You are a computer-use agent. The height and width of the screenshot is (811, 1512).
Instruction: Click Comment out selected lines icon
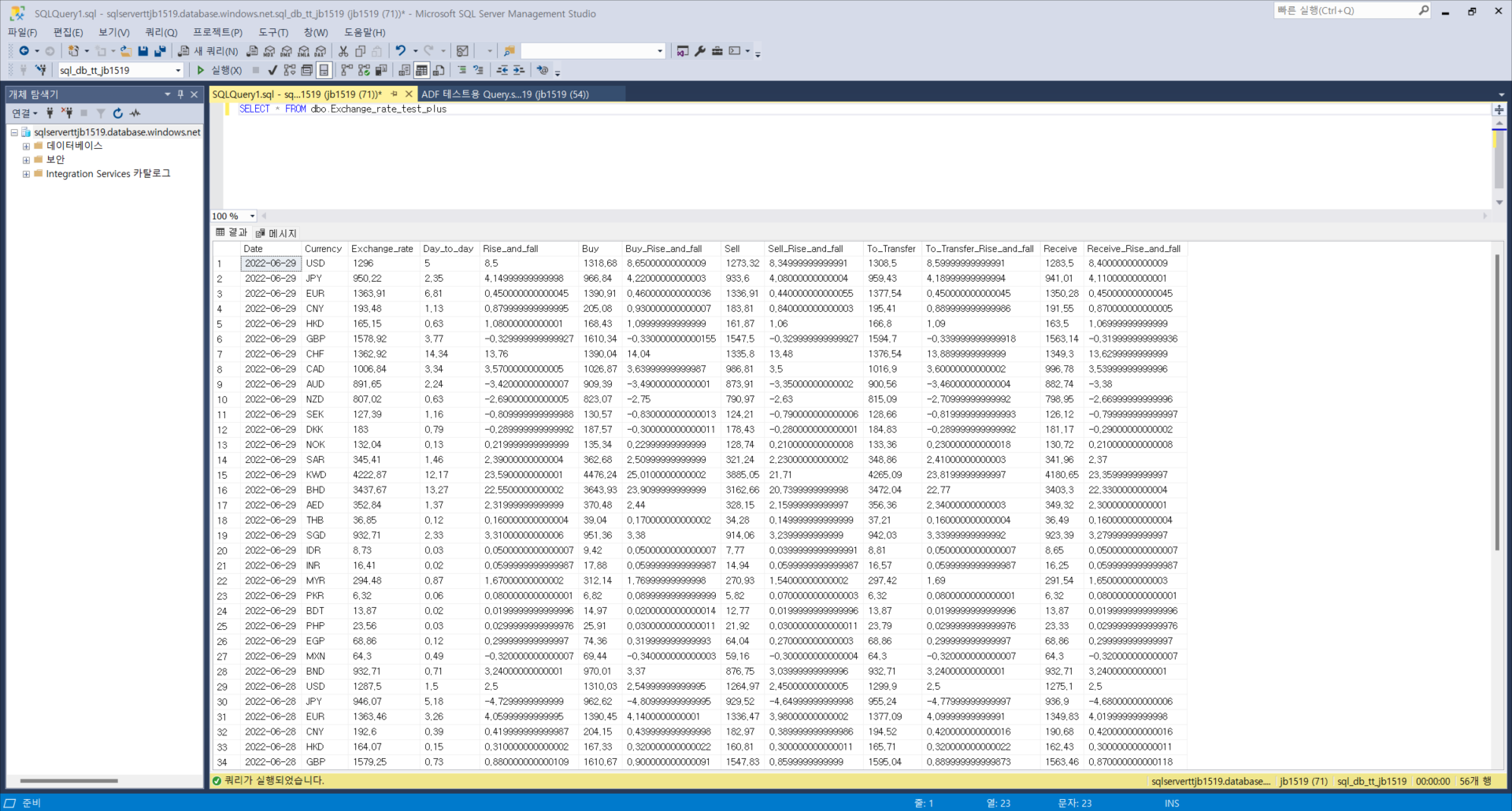(x=461, y=70)
